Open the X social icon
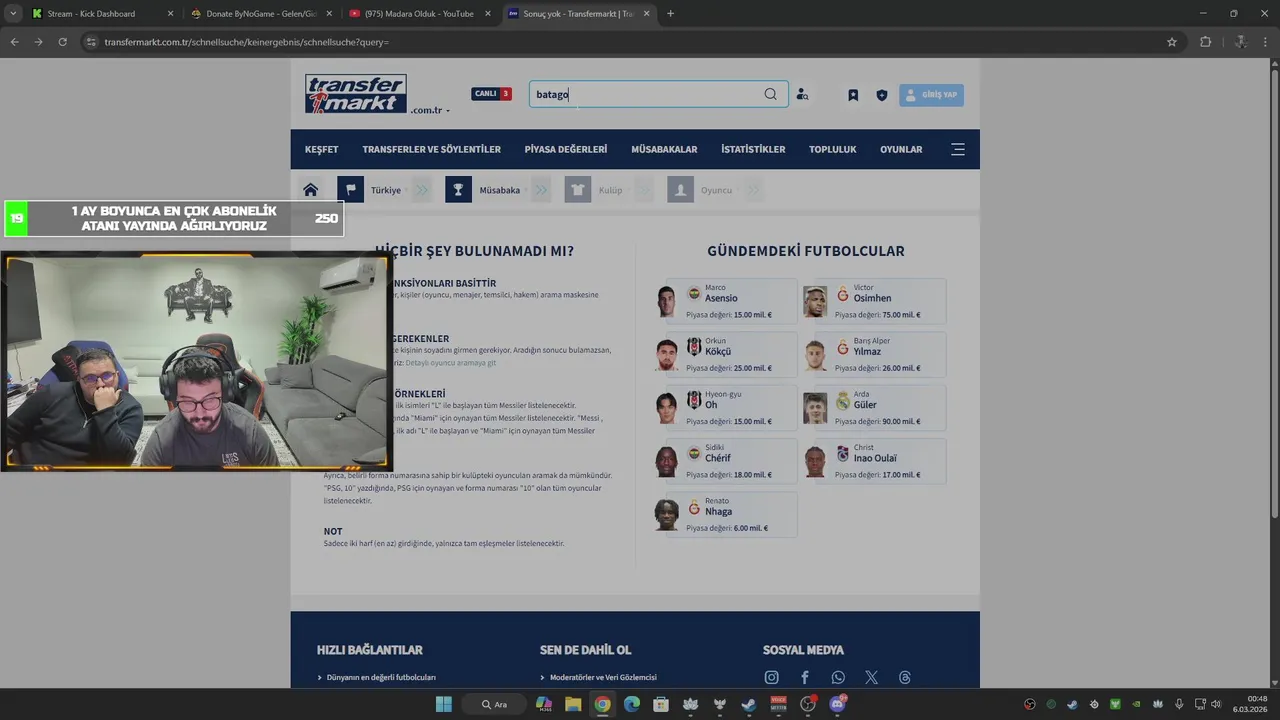1280x720 pixels. click(871, 677)
